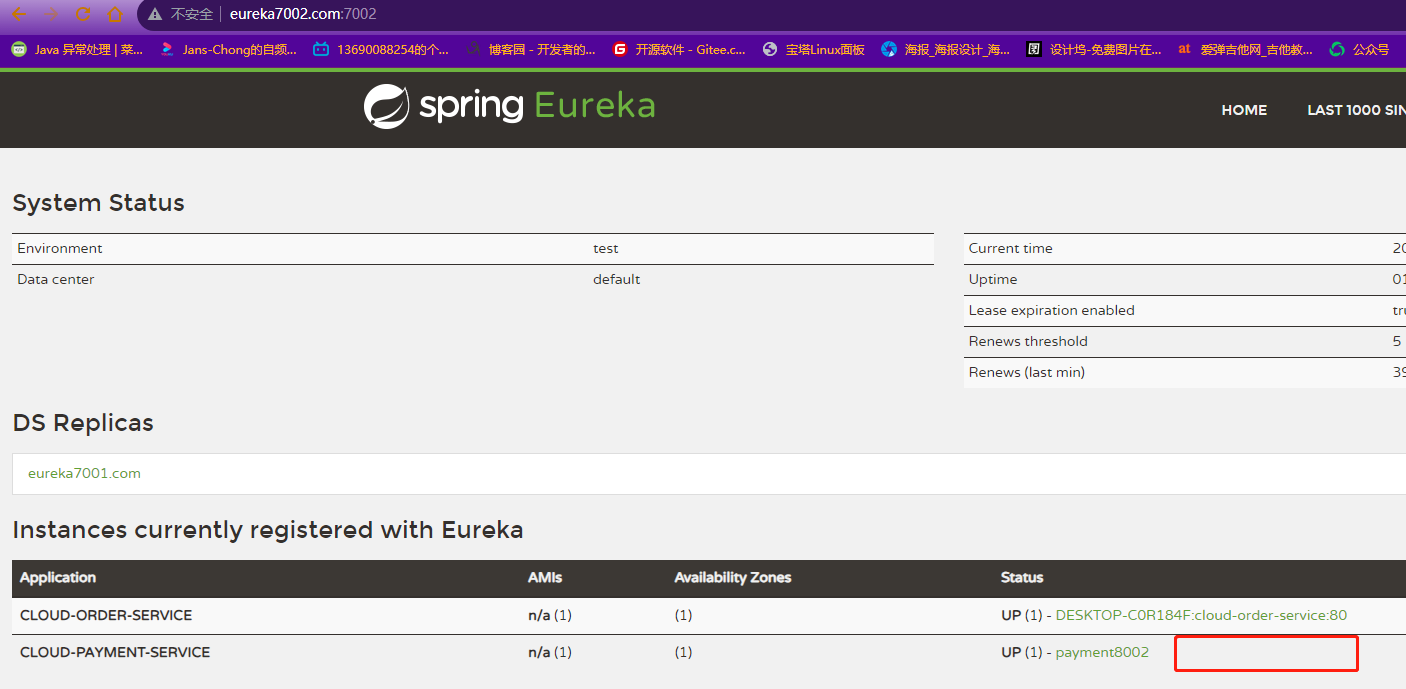The height and width of the screenshot is (689, 1406).
Task: Go back with the browser back arrow
Action: [x=19, y=14]
